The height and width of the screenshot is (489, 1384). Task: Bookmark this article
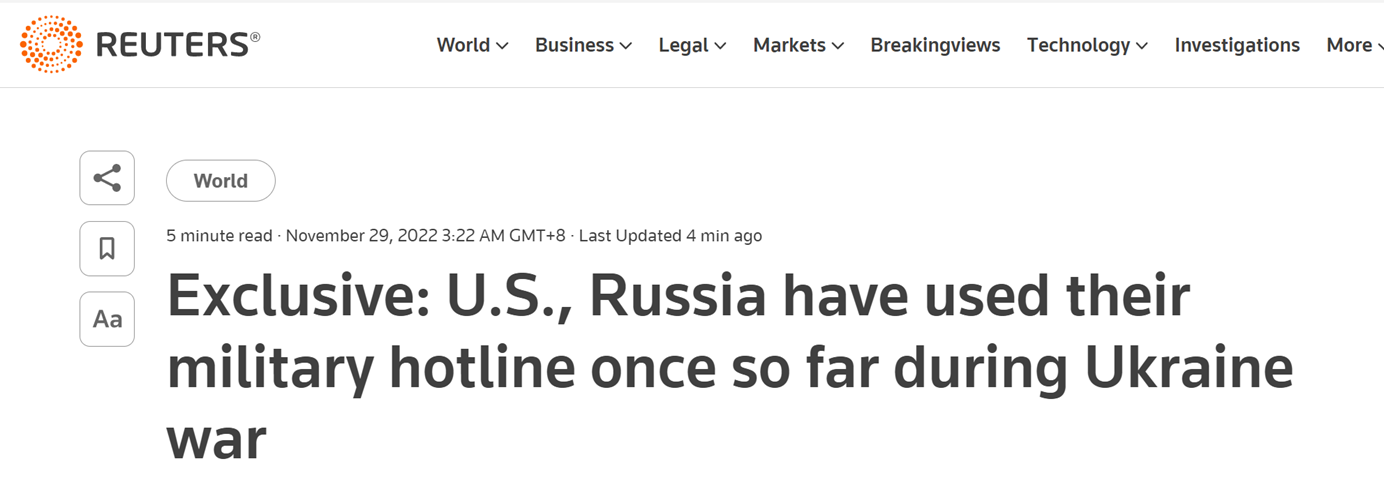[107, 249]
